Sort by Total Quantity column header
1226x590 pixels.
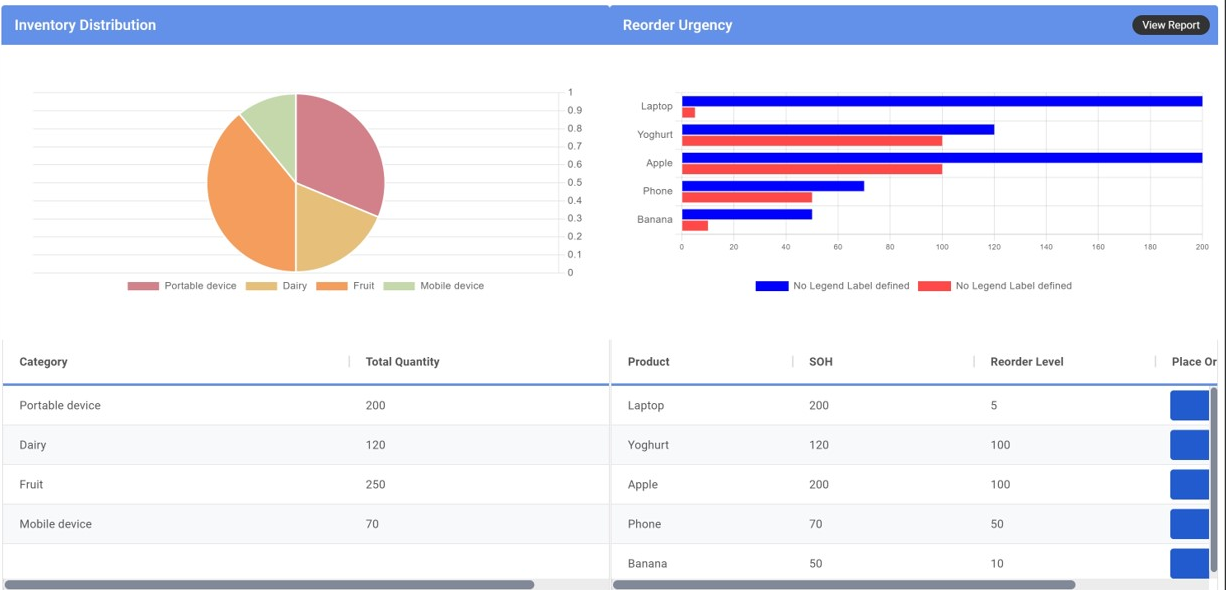coord(402,362)
